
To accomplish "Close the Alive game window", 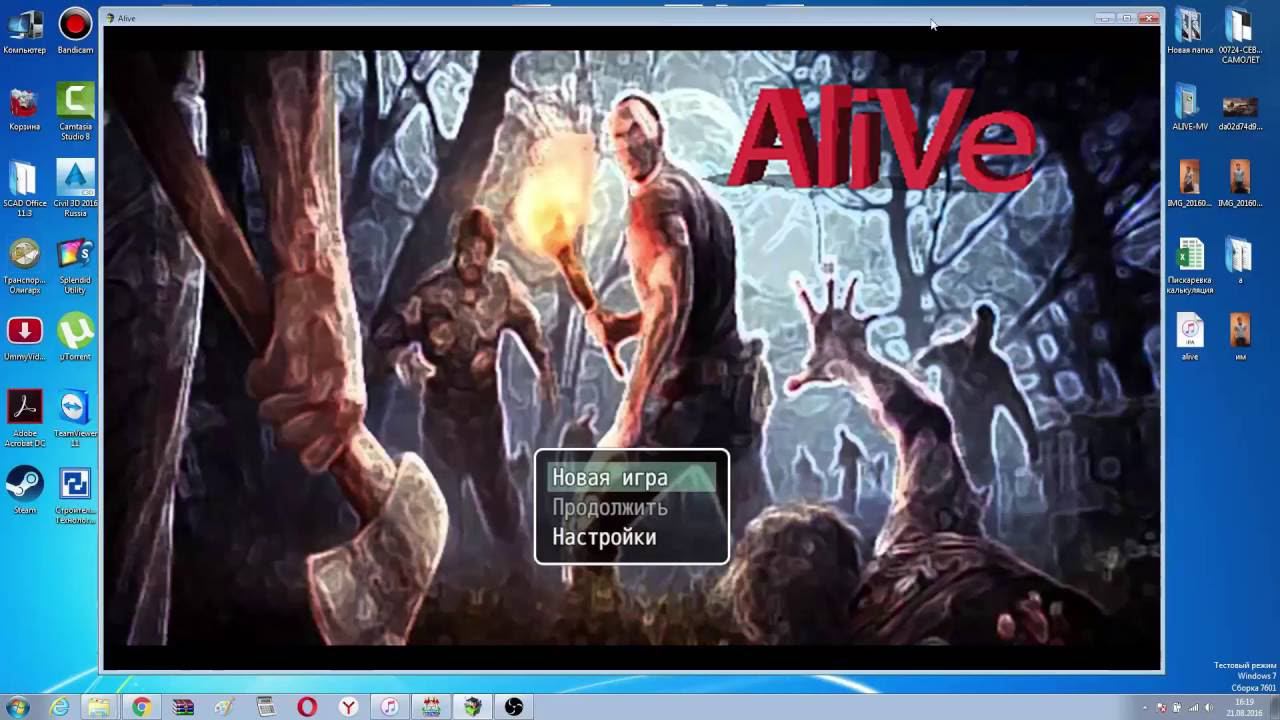I will (x=1148, y=18).
